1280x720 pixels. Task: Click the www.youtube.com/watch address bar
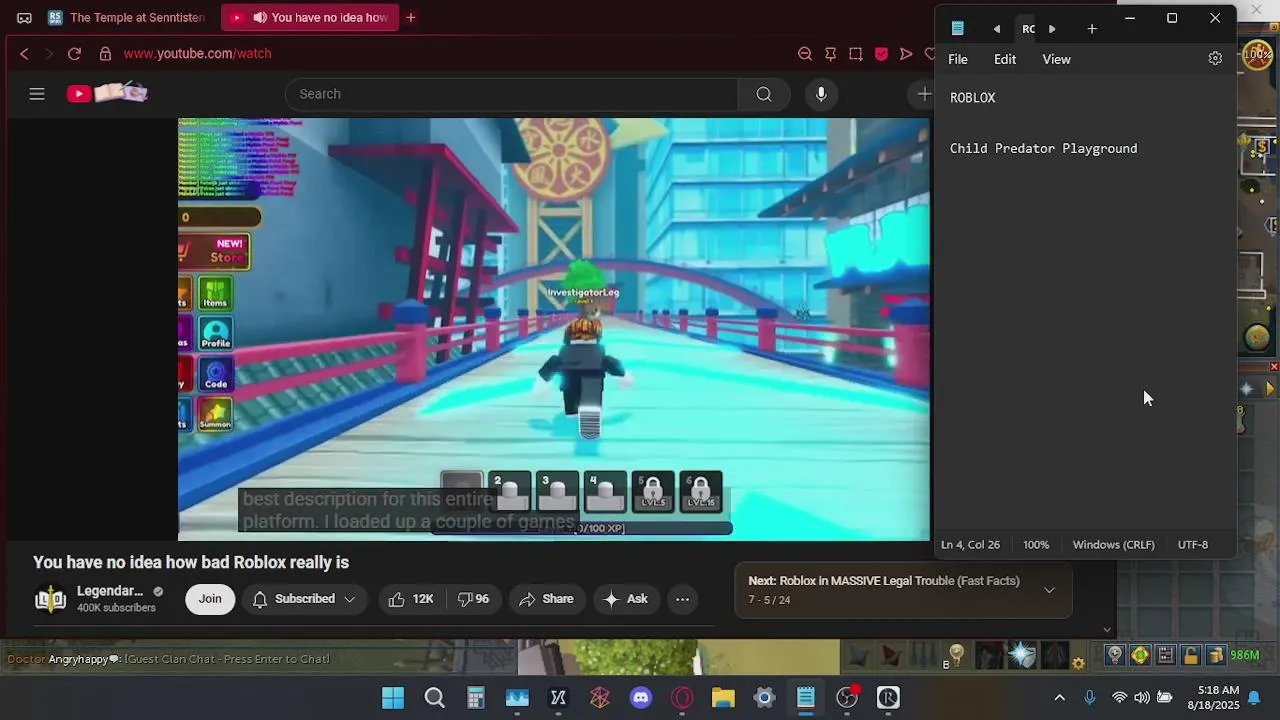(198, 54)
